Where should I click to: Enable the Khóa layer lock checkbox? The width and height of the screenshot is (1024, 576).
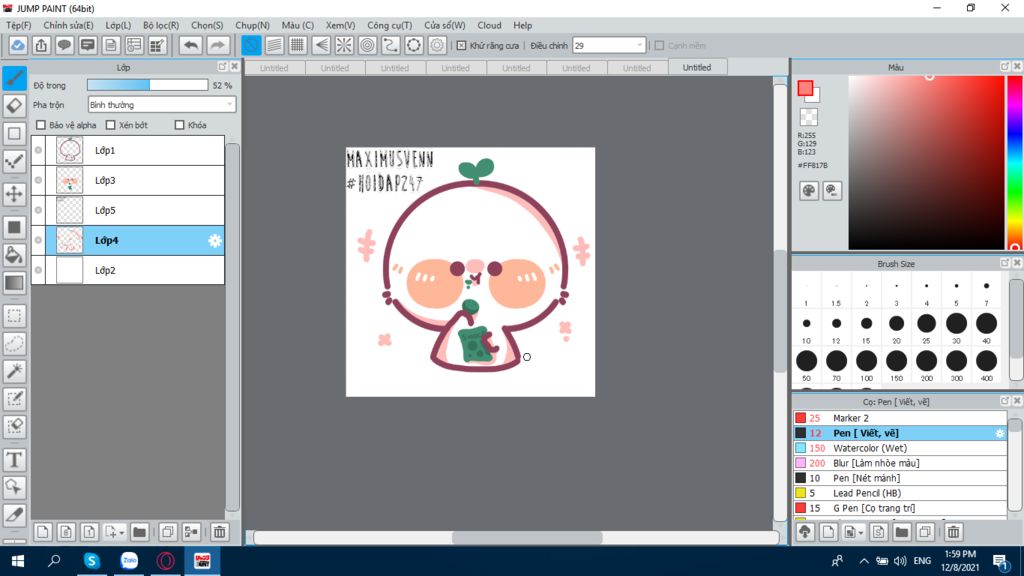pos(180,125)
